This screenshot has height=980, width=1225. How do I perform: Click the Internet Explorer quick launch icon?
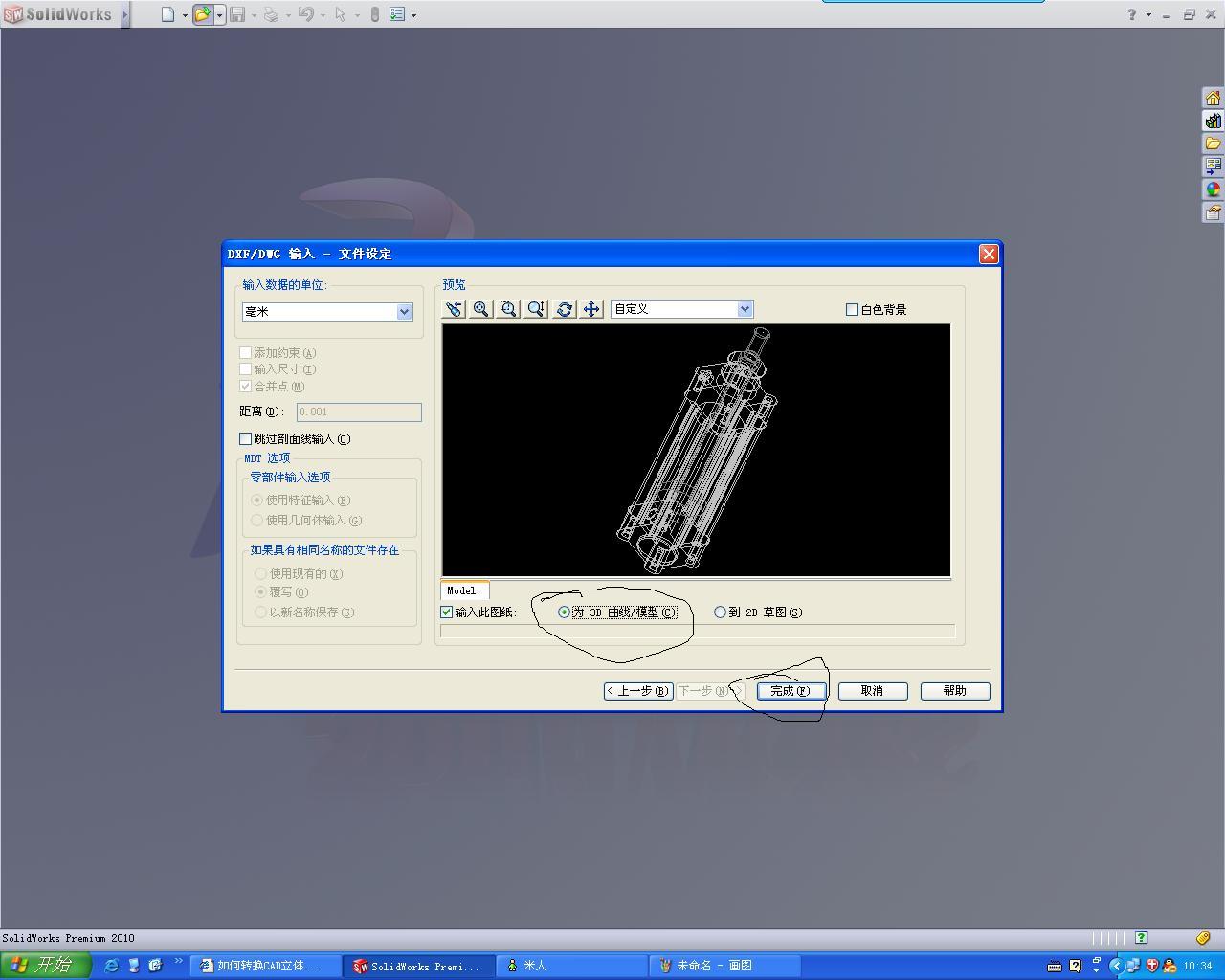pos(111,966)
